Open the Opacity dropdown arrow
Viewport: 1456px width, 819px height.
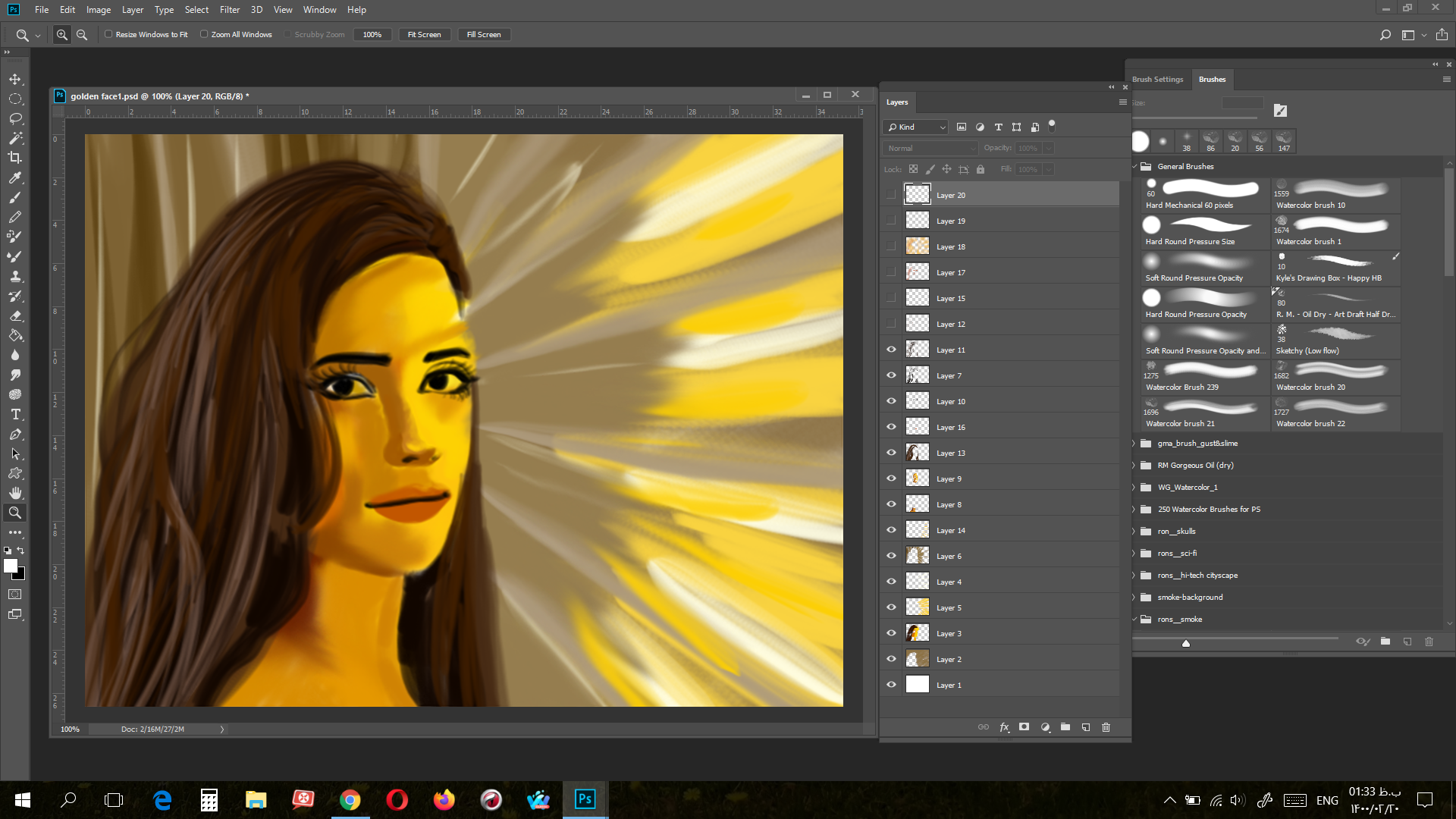coord(1048,148)
